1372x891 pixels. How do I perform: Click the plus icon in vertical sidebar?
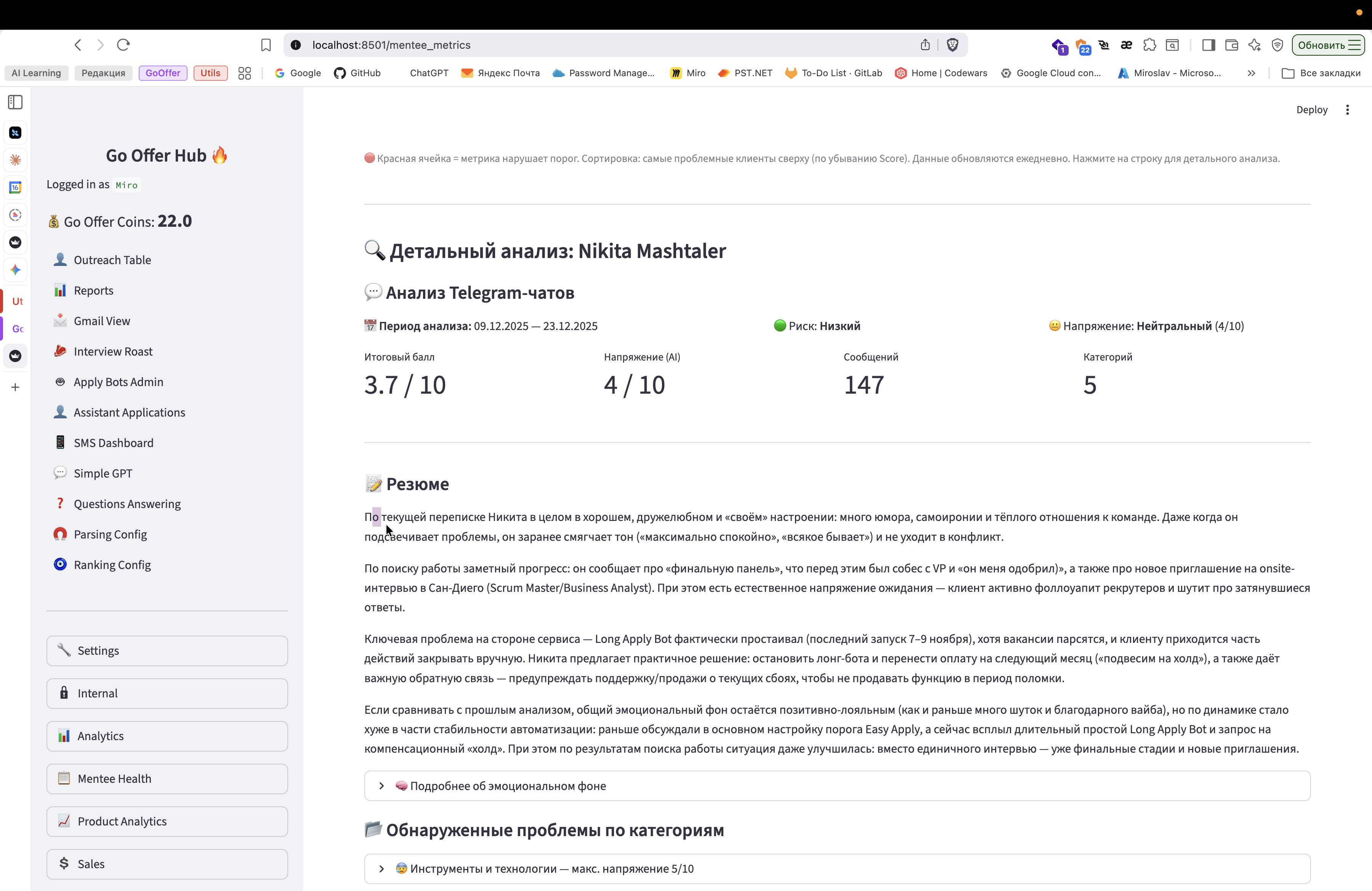pyautogui.click(x=16, y=387)
